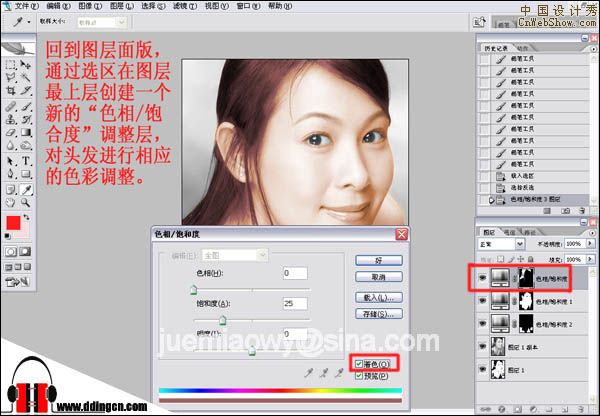Open the History panel flyout menu
This screenshot has height=416, width=600.
pos(593,49)
